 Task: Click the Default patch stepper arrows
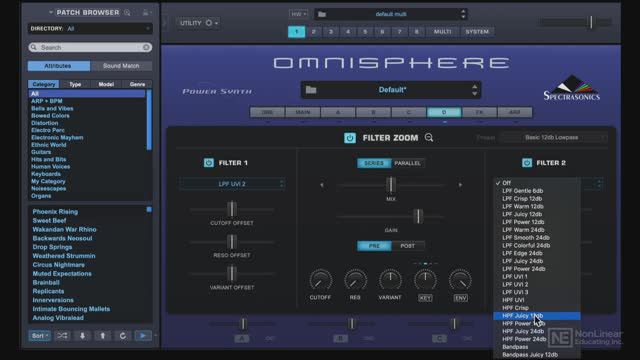point(474,90)
